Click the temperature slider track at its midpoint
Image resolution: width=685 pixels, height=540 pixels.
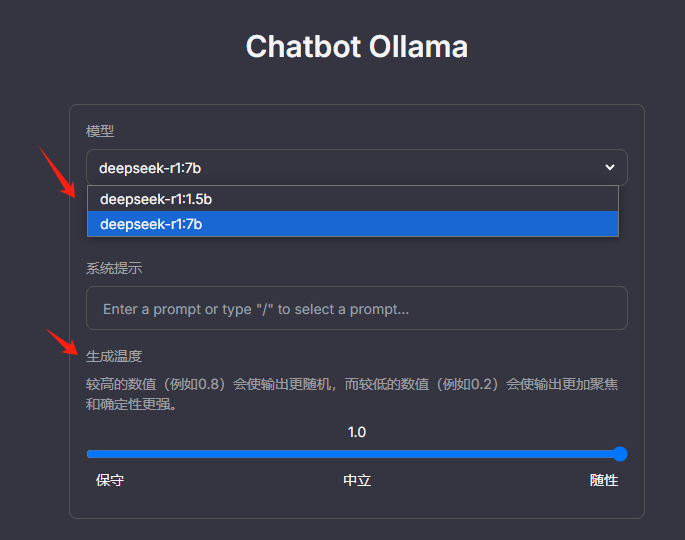(x=356, y=454)
